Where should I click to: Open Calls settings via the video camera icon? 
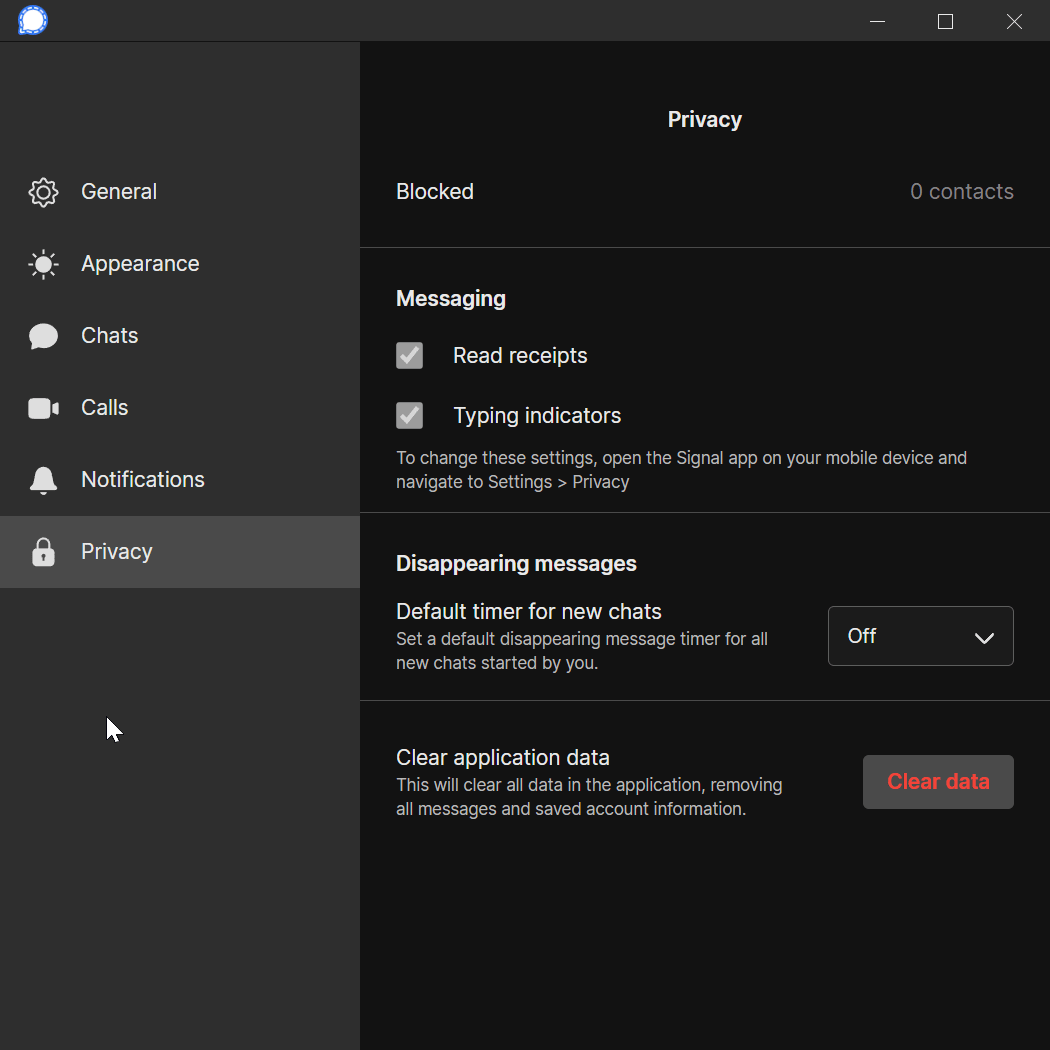point(43,408)
